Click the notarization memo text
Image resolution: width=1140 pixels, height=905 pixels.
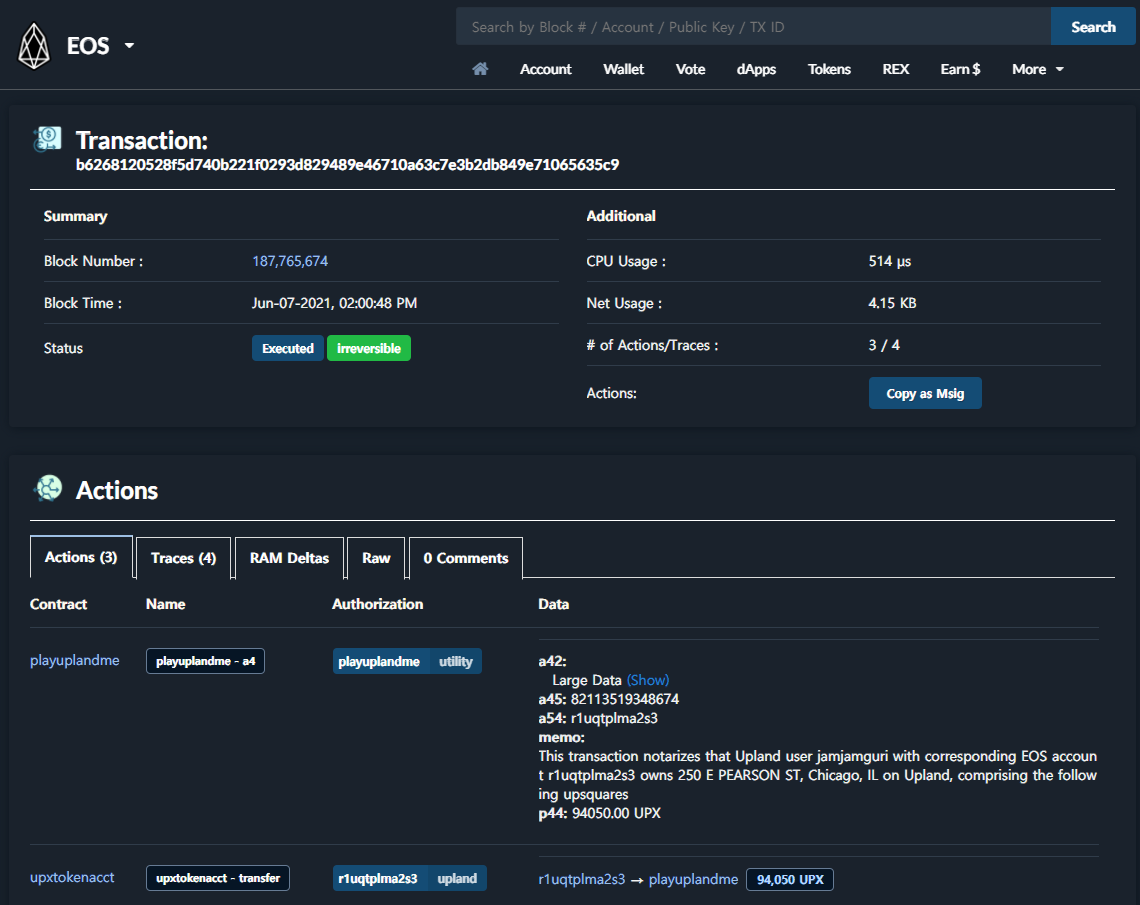817,775
